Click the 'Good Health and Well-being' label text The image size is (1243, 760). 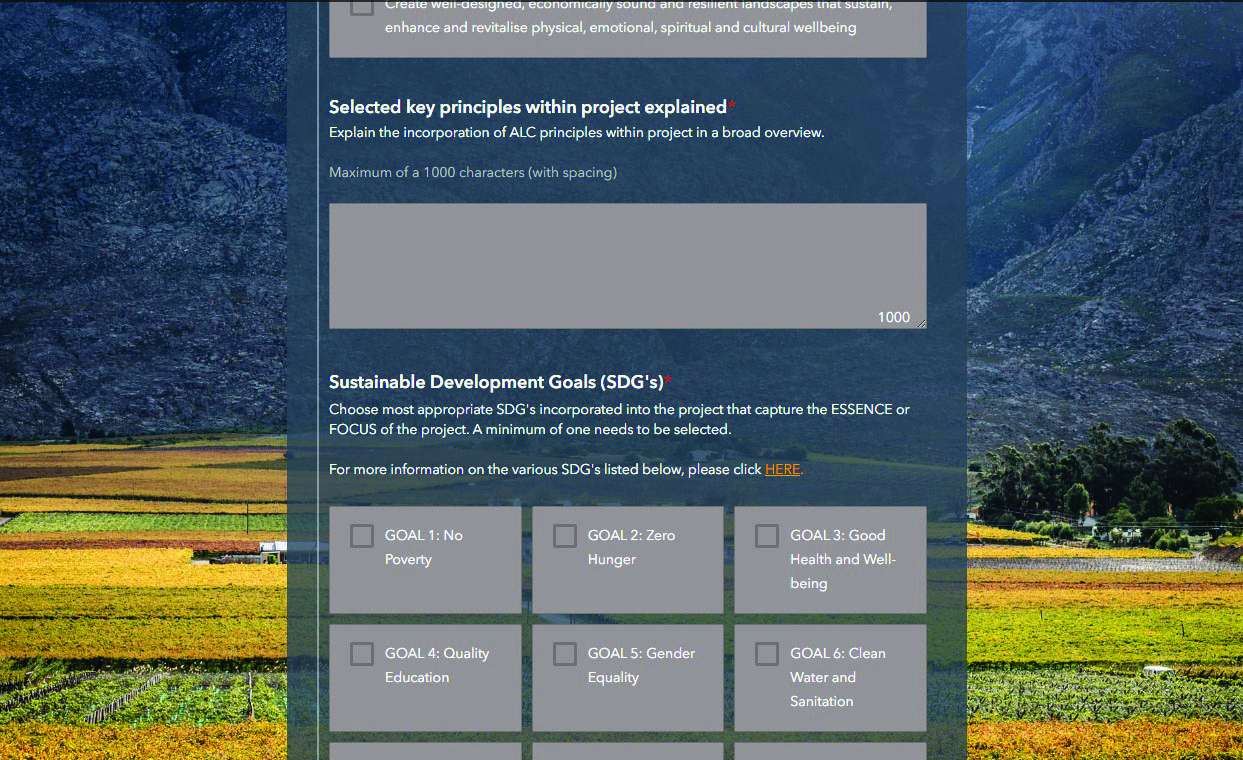(842, 559)
